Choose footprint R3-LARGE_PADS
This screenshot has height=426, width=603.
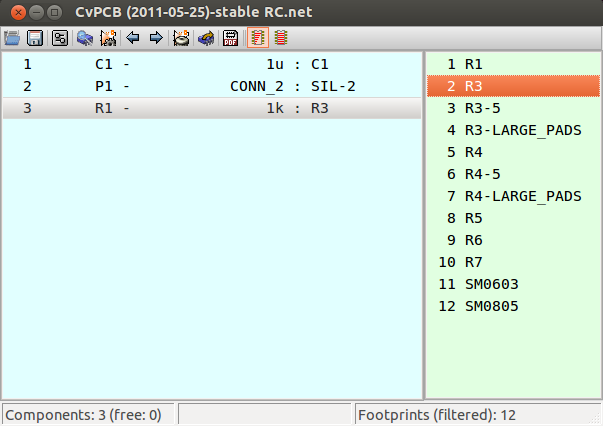click(x=513, y=130)
